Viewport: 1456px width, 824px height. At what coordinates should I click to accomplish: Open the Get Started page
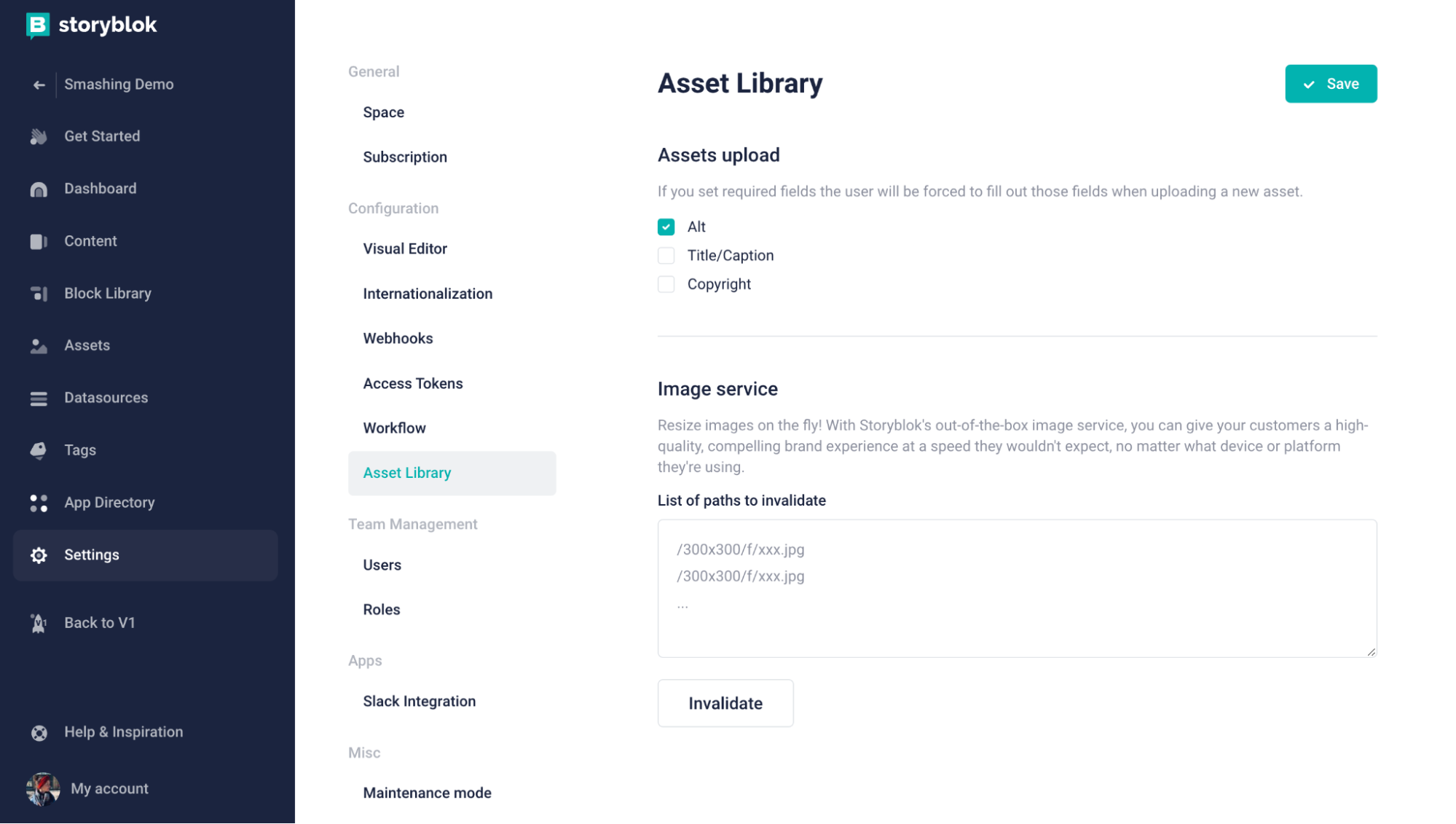(x=102, y=136)
